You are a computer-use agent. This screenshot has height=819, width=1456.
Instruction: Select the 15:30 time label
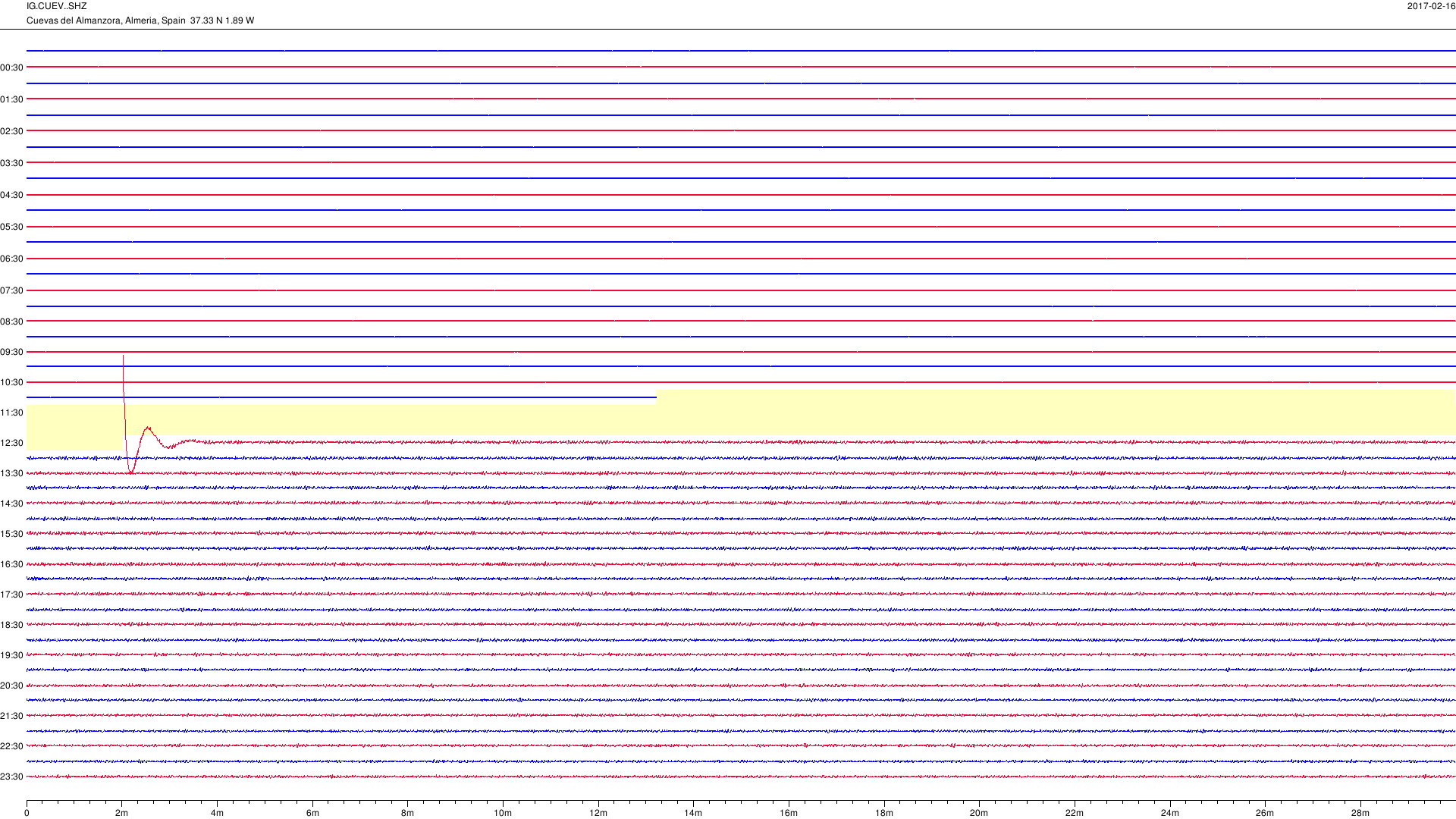(x=12, y=534)
